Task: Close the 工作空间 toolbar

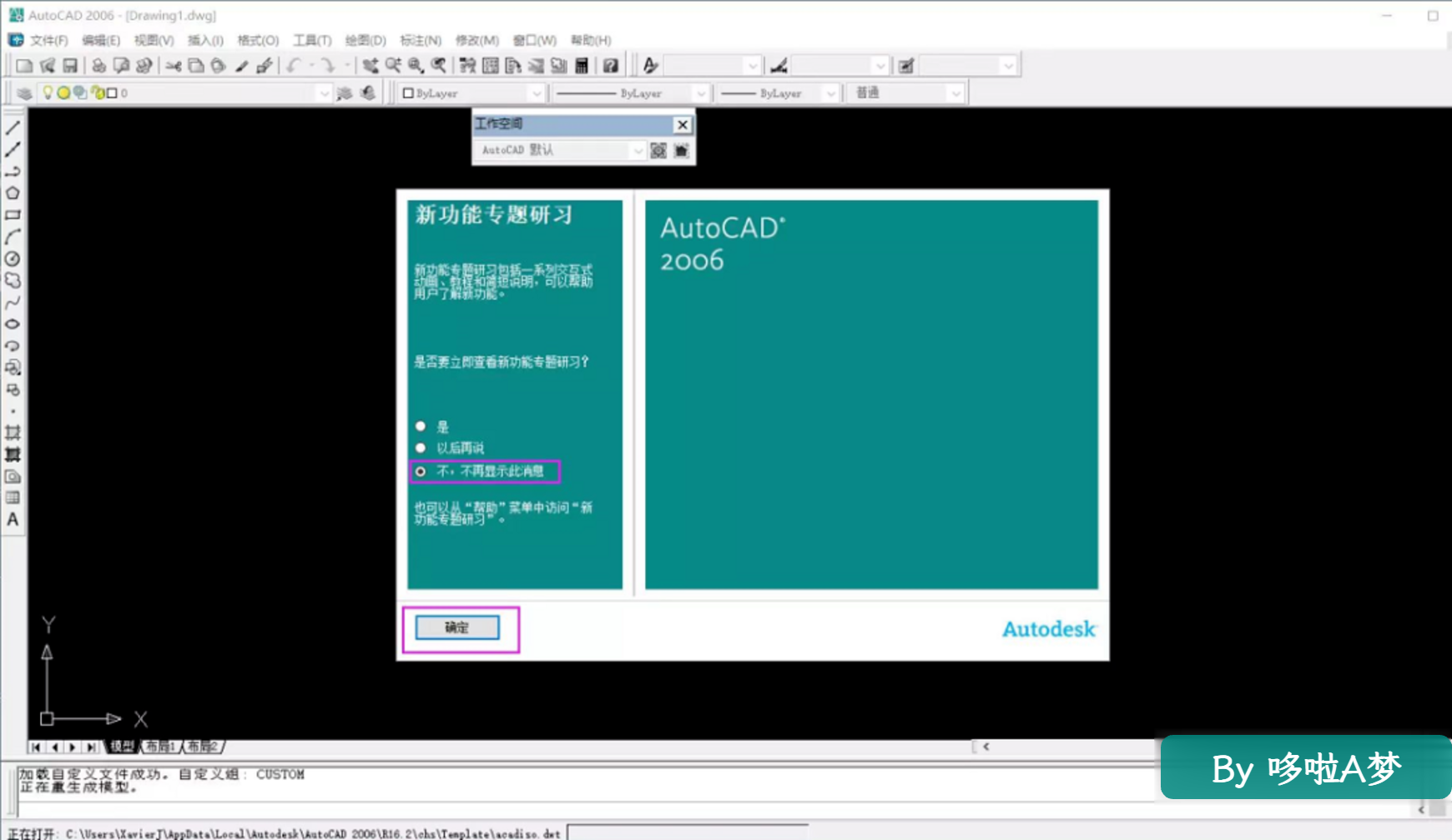Action: coord(683,124)
